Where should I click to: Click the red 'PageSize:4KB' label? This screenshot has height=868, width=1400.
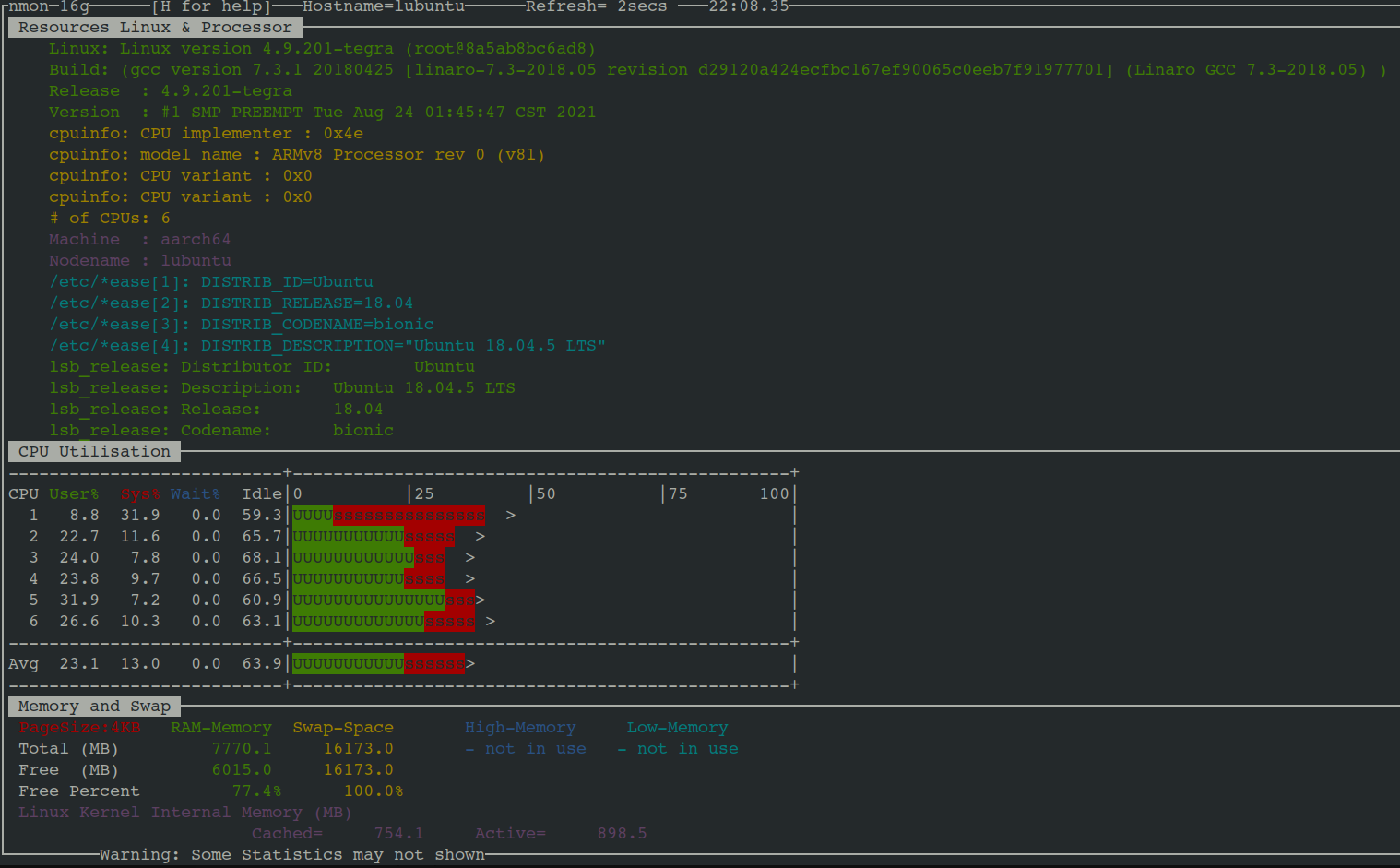79,728
